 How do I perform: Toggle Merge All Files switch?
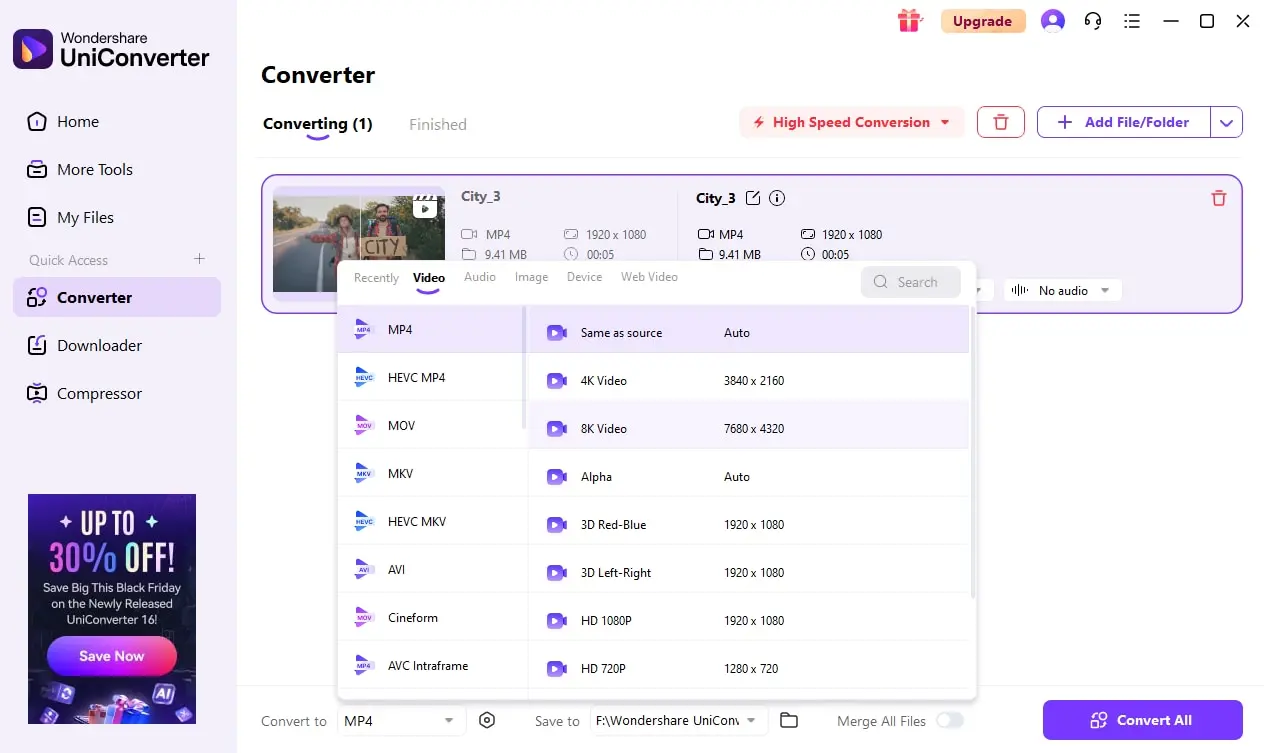pos(950,721)
